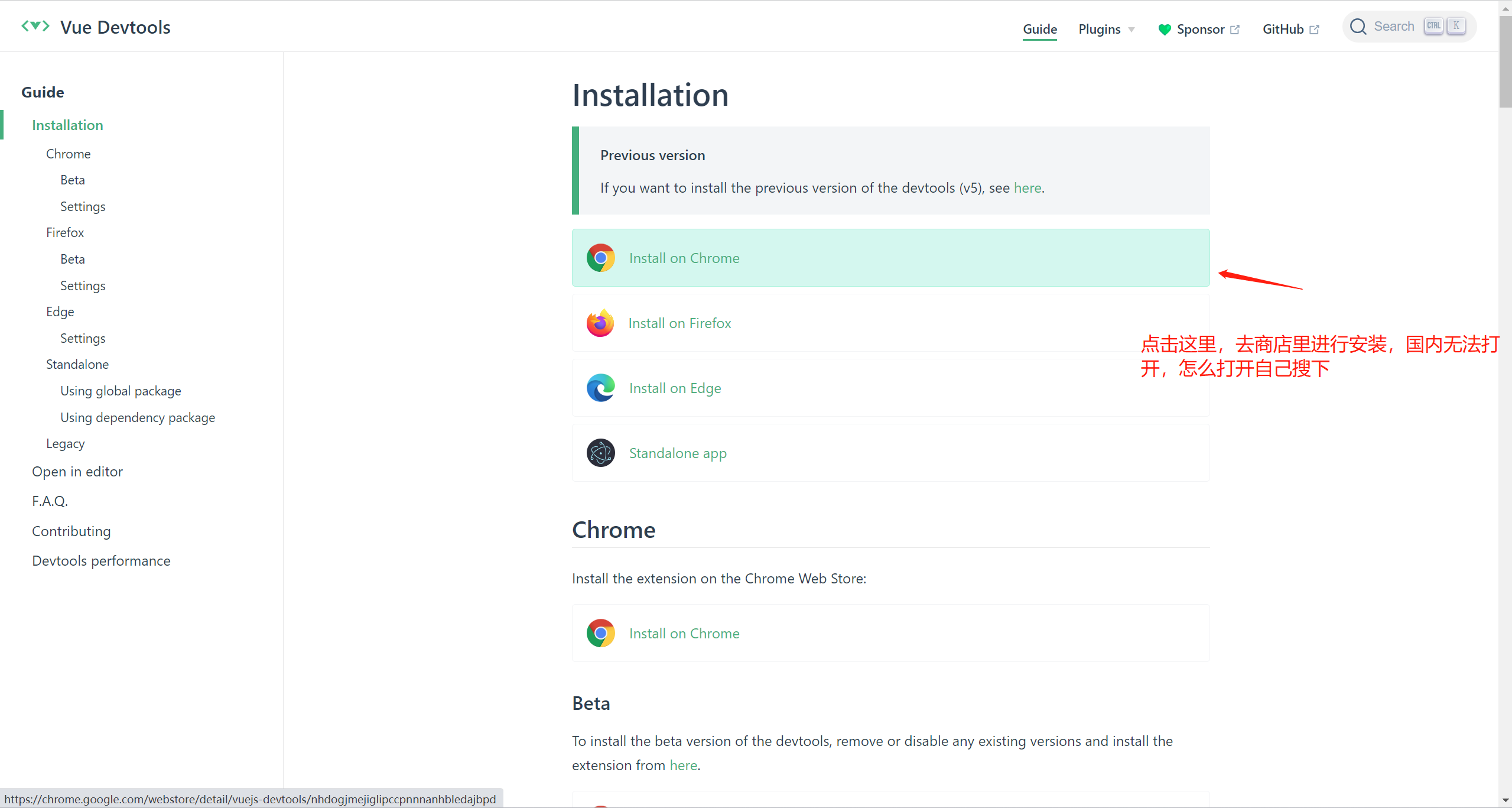Viewport: 1512px width, 808px height.
Task: Select Beta under Chrome in sidebar
Action: pyautogui.click(x=73, y=180)
